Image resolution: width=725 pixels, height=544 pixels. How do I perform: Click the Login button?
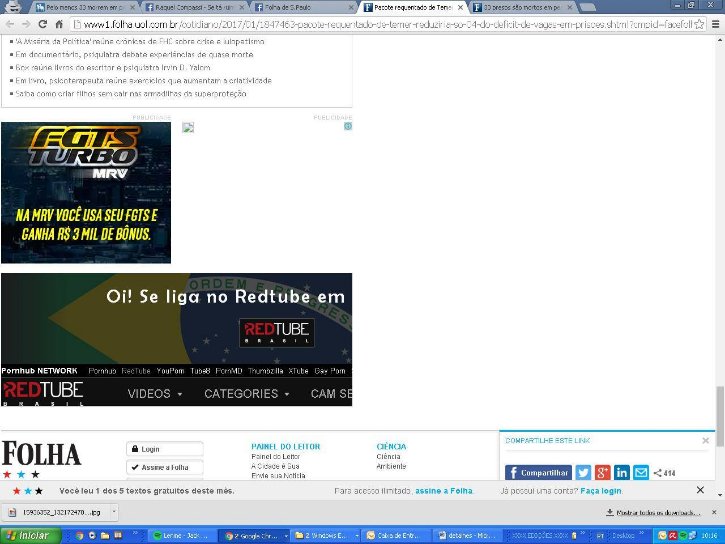pos(165,449)
